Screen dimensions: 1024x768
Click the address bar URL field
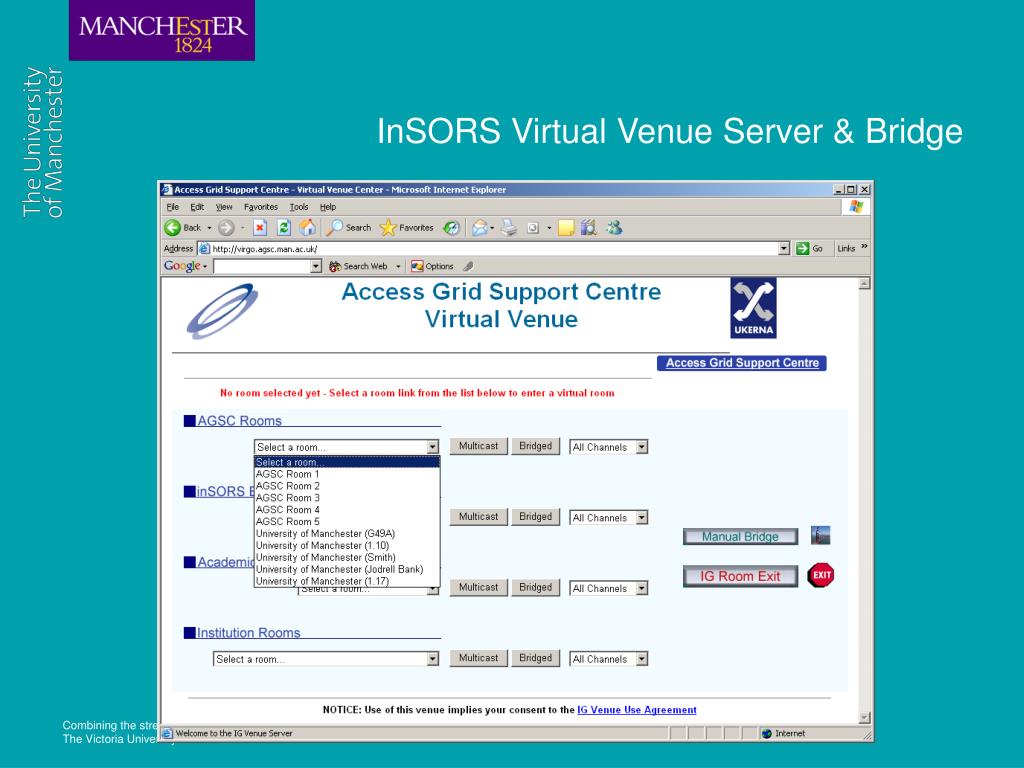coord(494,248)
